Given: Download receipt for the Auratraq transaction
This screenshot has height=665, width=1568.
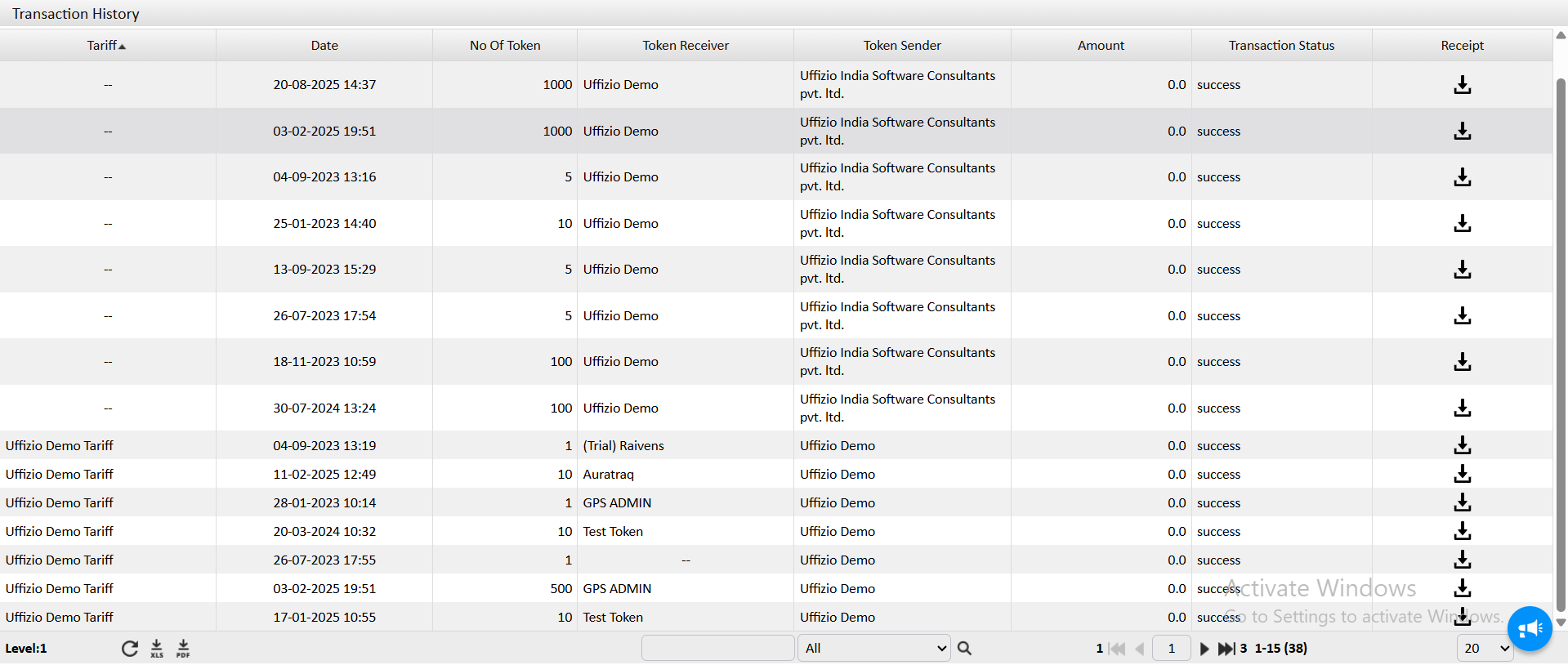Looking at the screenshot, I should [1462, 475].
